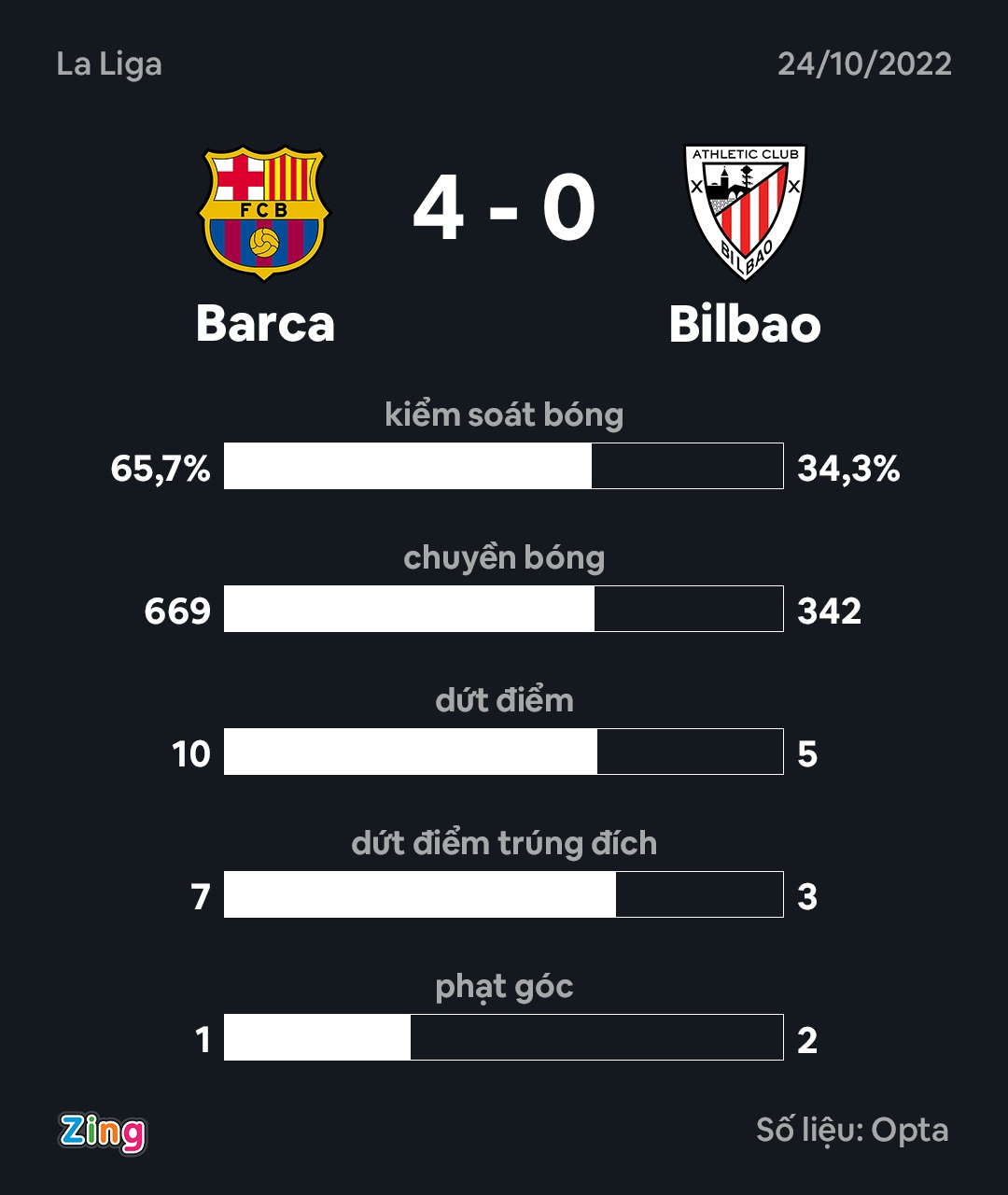Select the Bilbao team name
Screen dimensions: 1008x1195
tap(745, 324)
